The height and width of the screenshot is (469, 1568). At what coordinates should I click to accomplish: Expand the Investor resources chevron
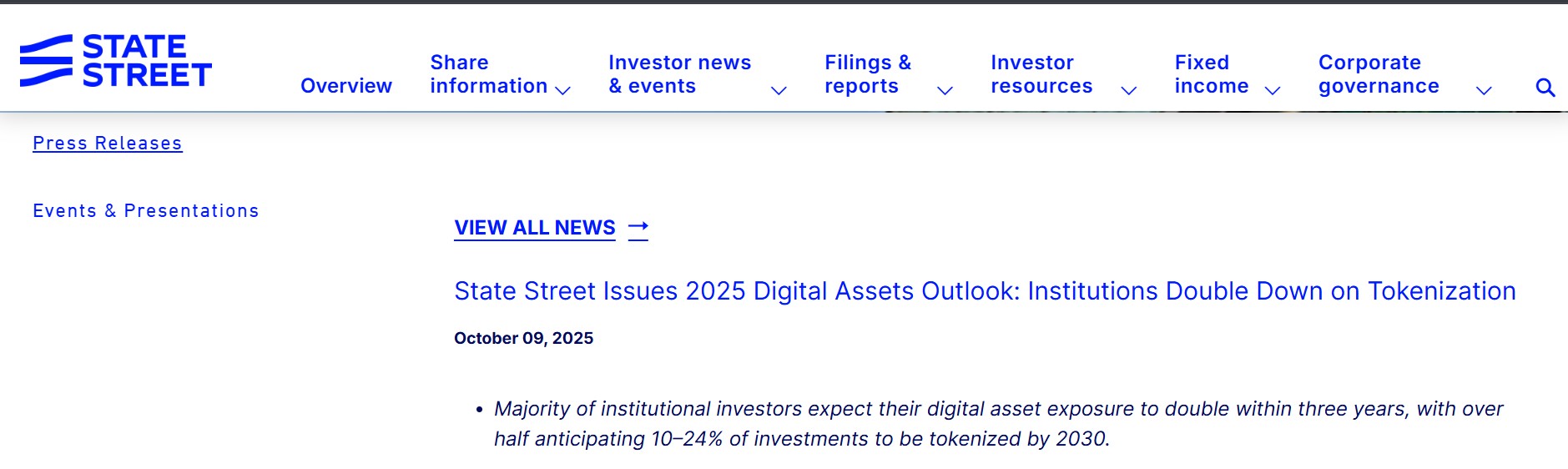[1128, 90]
